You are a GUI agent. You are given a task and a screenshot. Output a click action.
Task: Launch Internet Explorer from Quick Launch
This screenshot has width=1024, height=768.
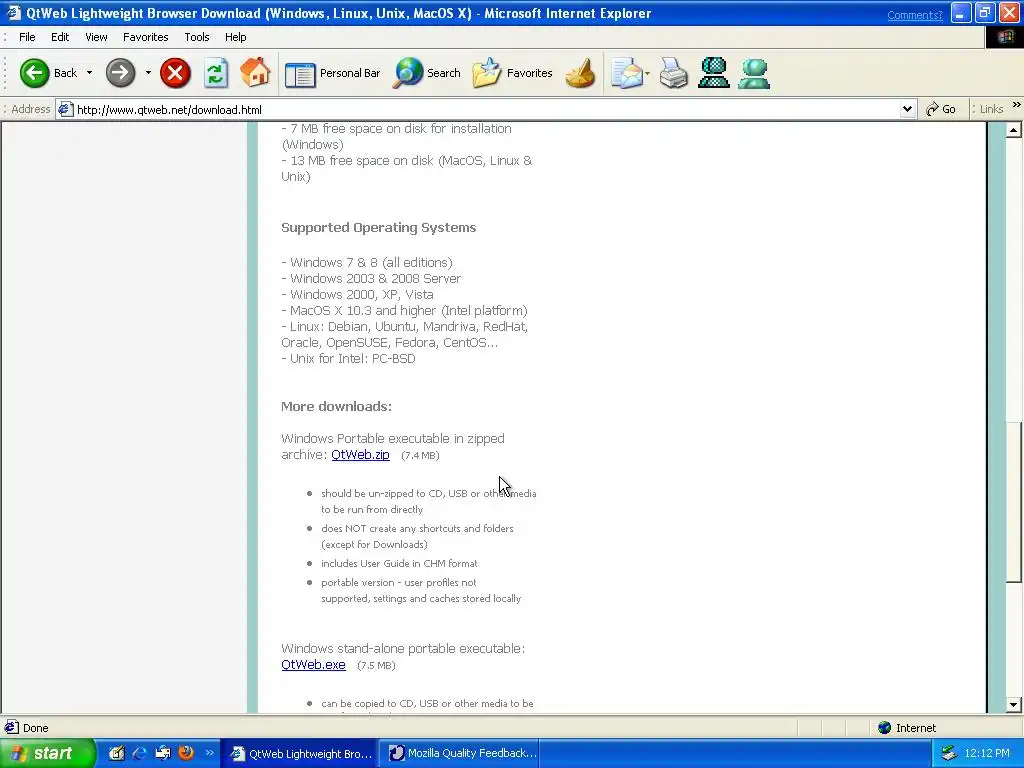[140, 753]
